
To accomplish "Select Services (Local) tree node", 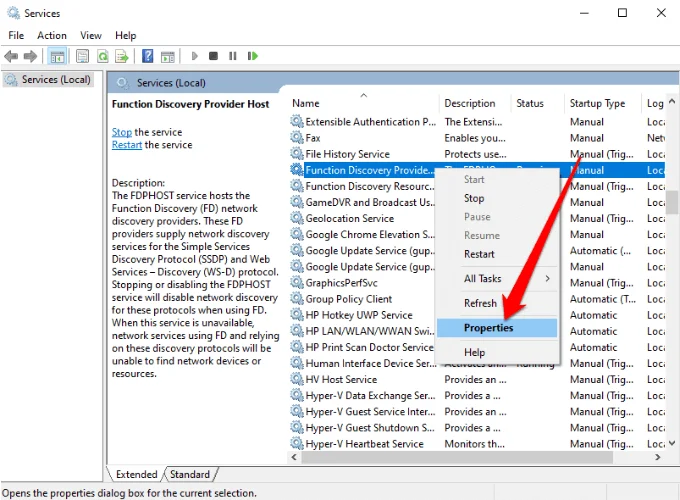I will (48, 80).
